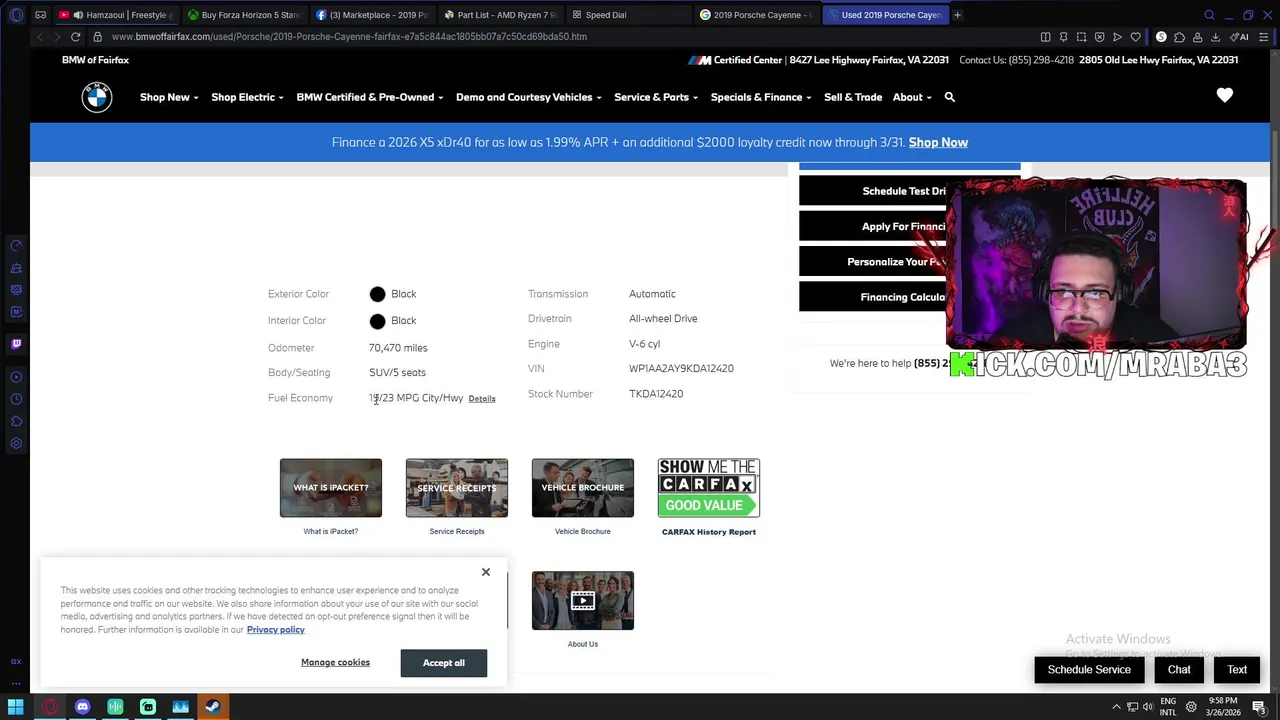Bookmark page with the heart icon in address bar
The image size is (1280, 720).
(1135, 37)
